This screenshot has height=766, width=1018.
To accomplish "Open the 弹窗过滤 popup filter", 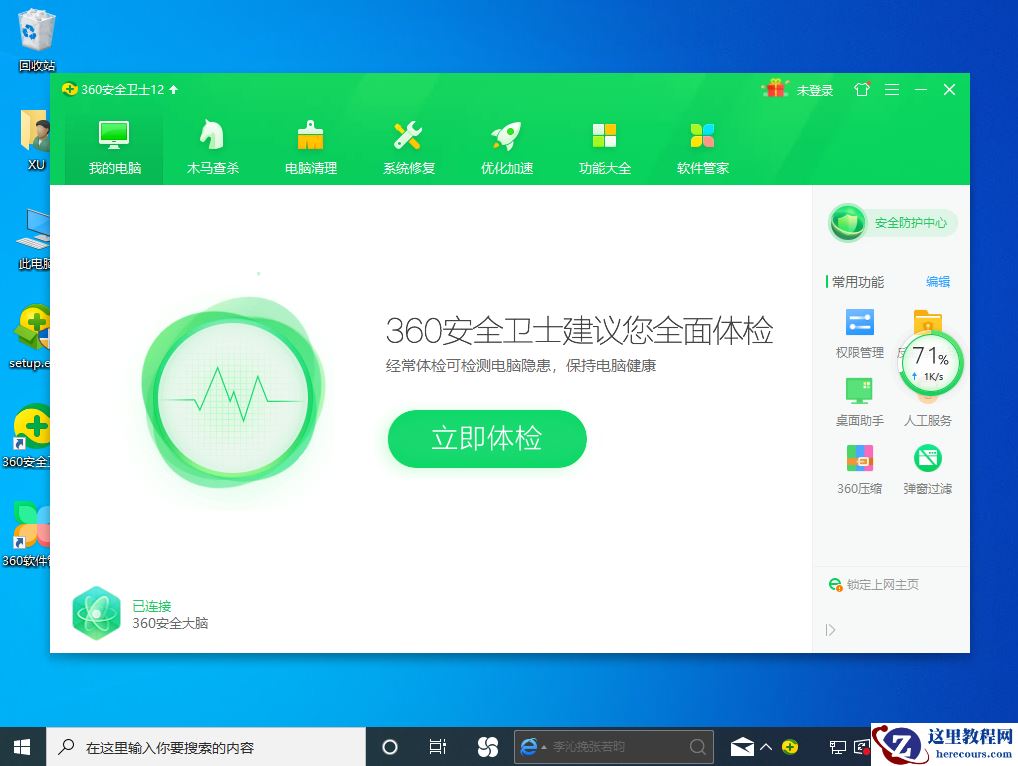I will tap(927, 470).
